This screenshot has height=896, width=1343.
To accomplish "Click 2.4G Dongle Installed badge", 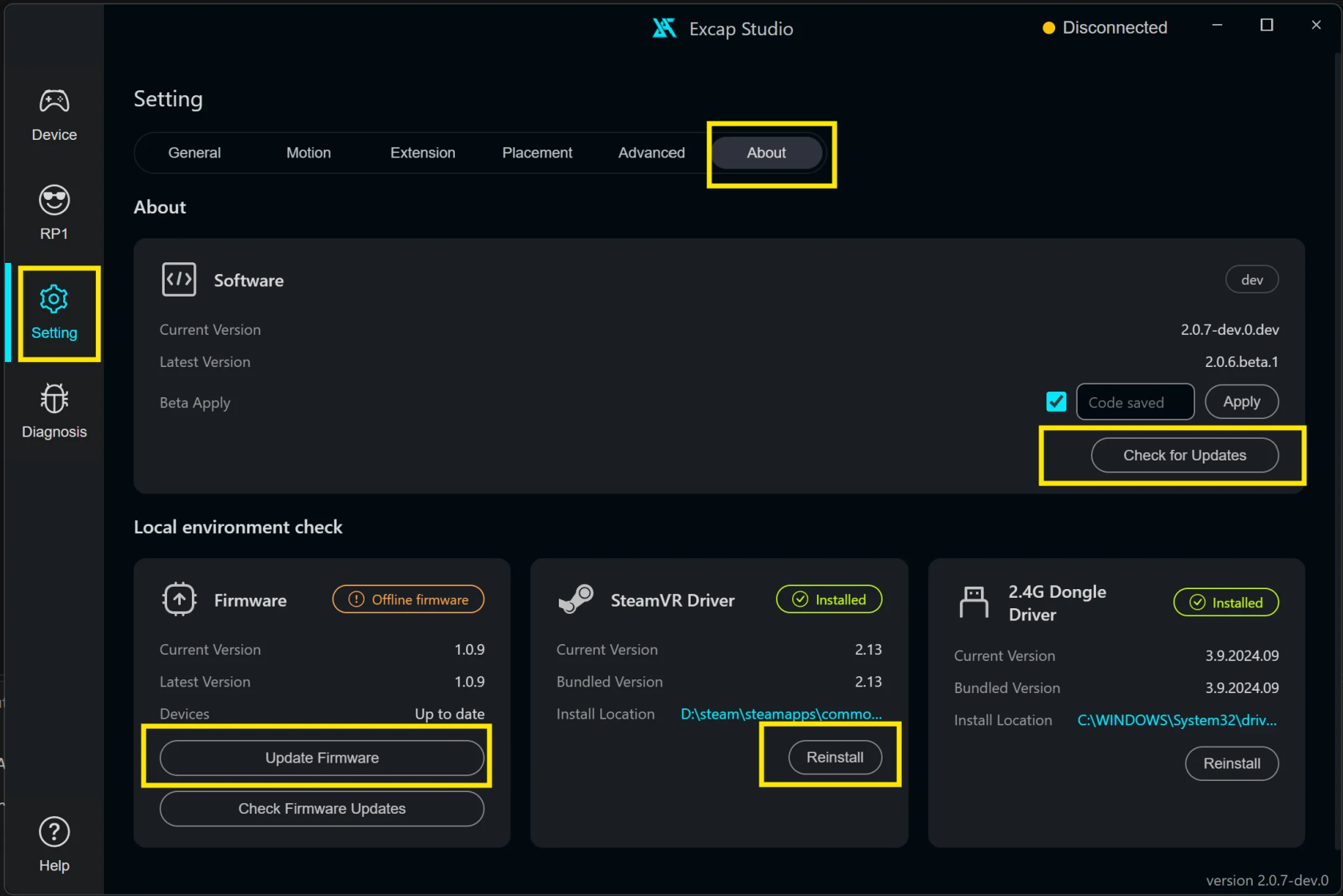I will point(1226,603).
